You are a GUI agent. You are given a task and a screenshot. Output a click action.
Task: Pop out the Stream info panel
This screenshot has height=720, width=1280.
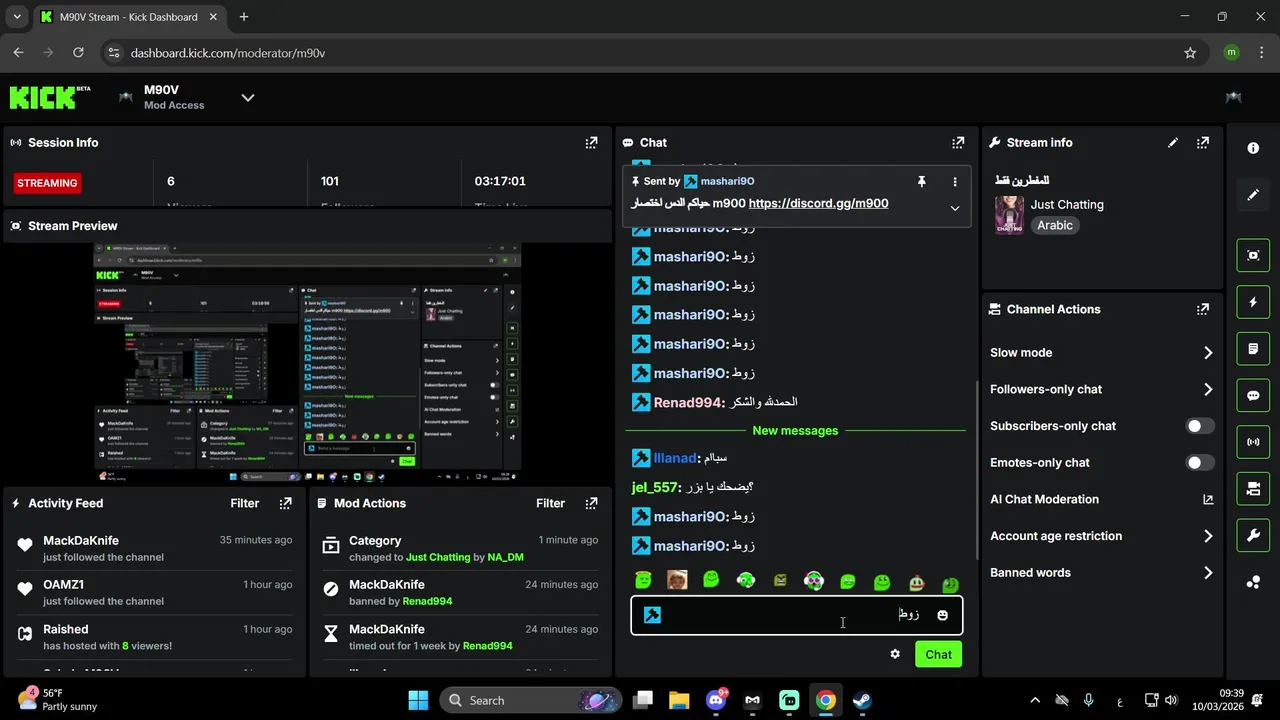tap(1203, 143)
